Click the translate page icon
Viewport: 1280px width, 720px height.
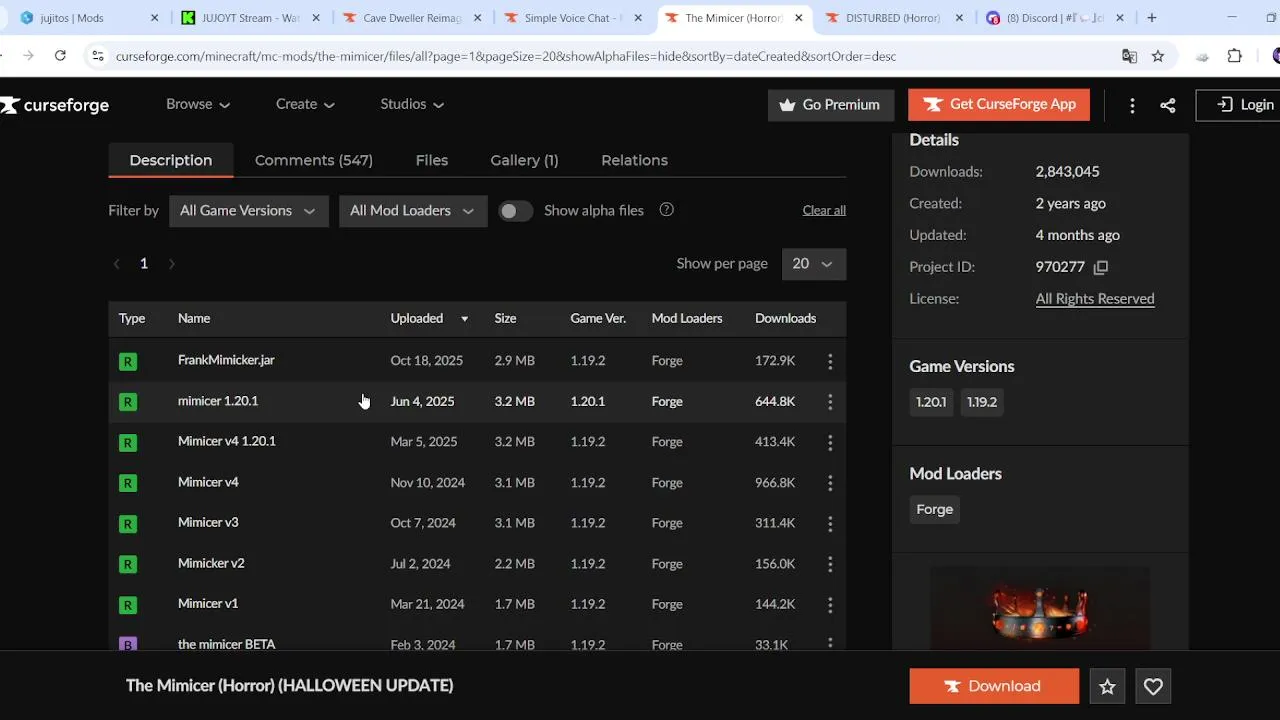point(1129,56)
